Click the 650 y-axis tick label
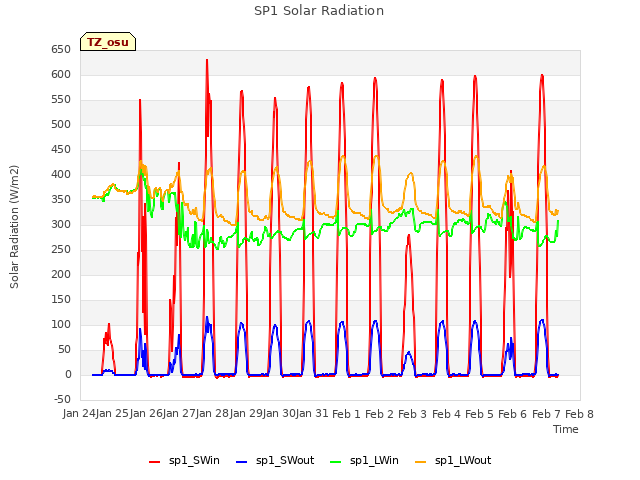The height and width of the screenshot is (480, 640). click(x=61, y=50)
